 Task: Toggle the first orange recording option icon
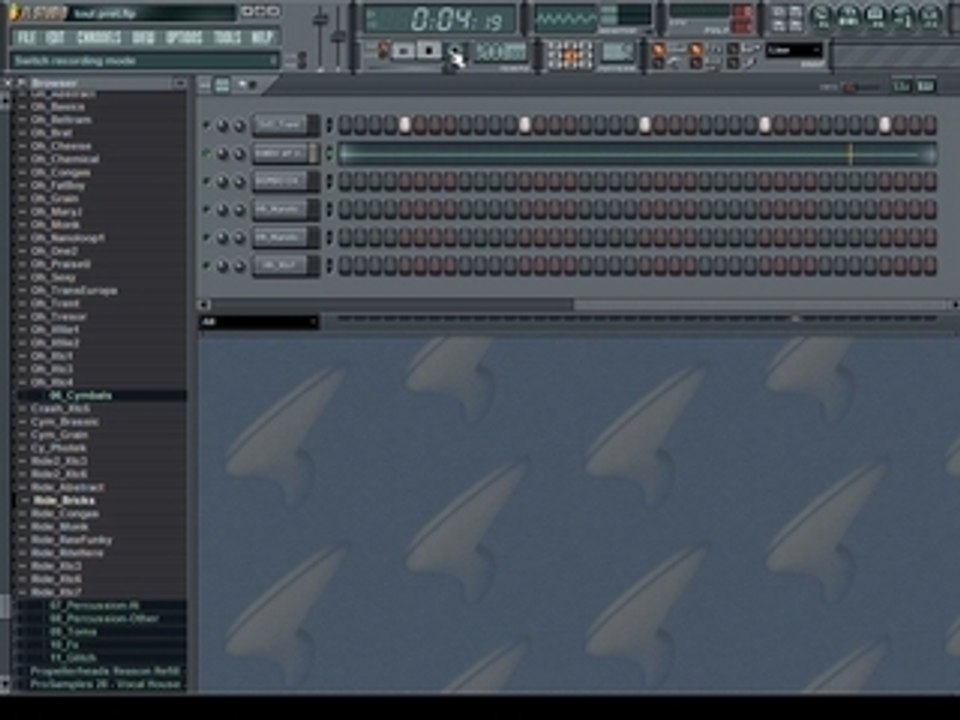tap(659, 49)
